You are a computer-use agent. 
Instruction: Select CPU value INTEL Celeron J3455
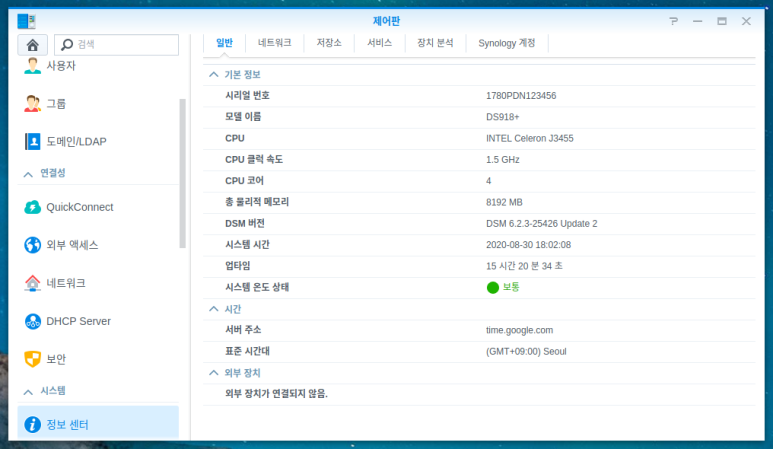(x=529, y=138)
